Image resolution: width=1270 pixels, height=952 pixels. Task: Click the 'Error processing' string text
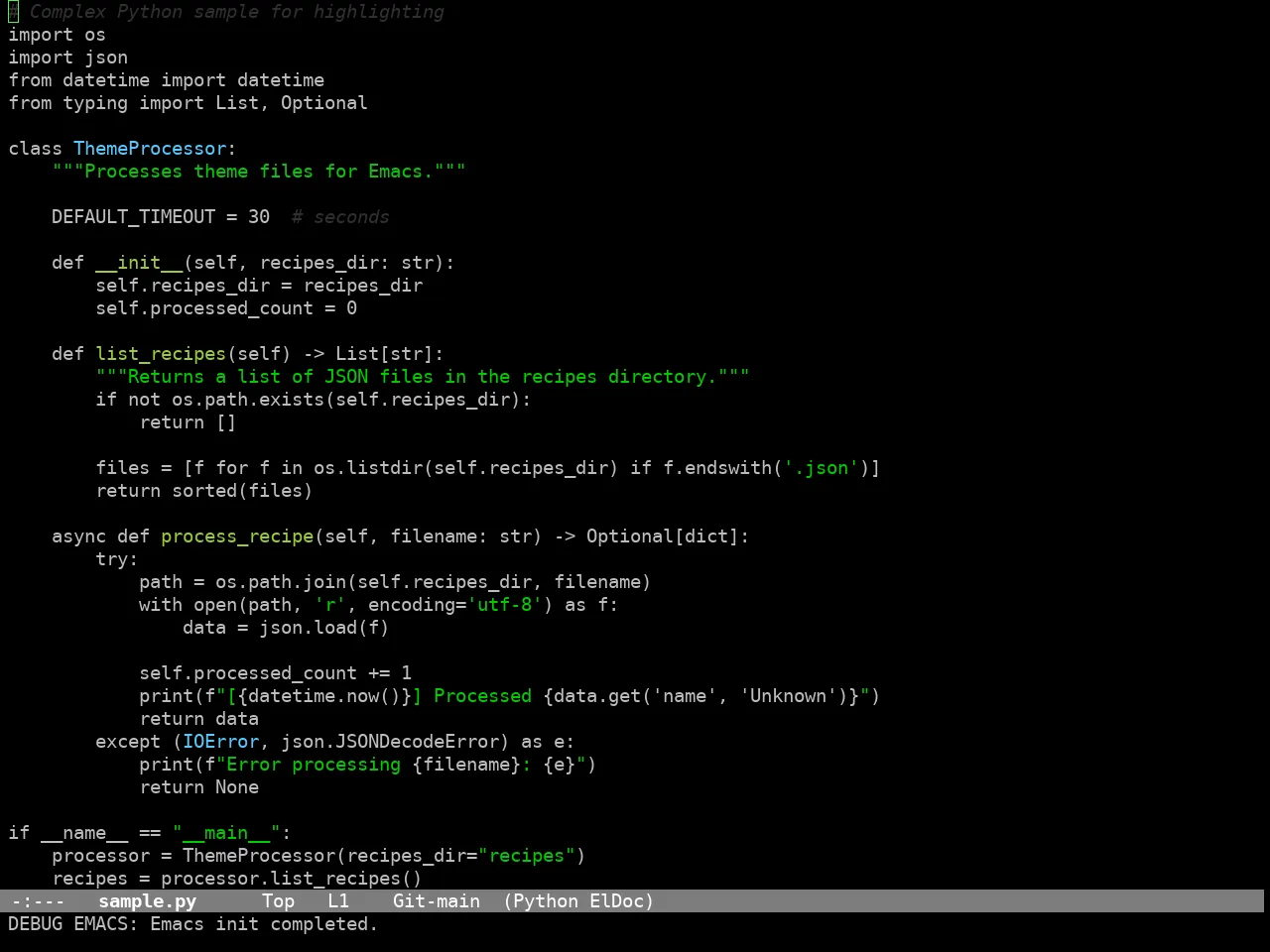(314, 765)
